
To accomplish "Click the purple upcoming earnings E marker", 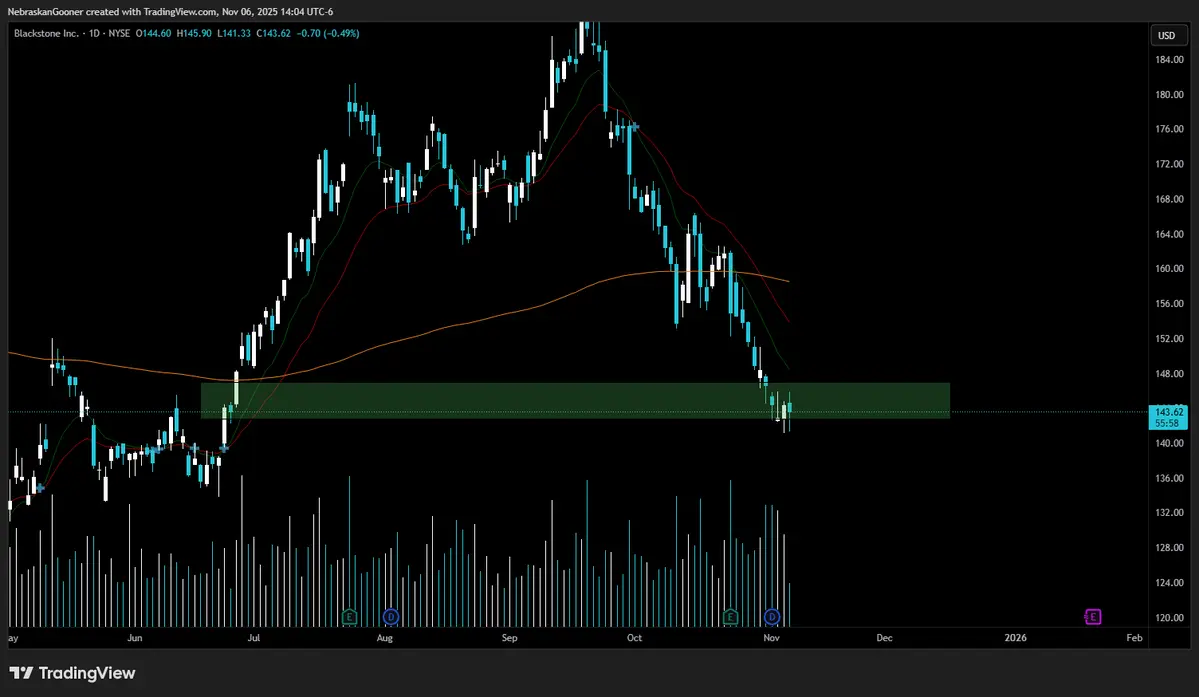I will [1093, 616].
